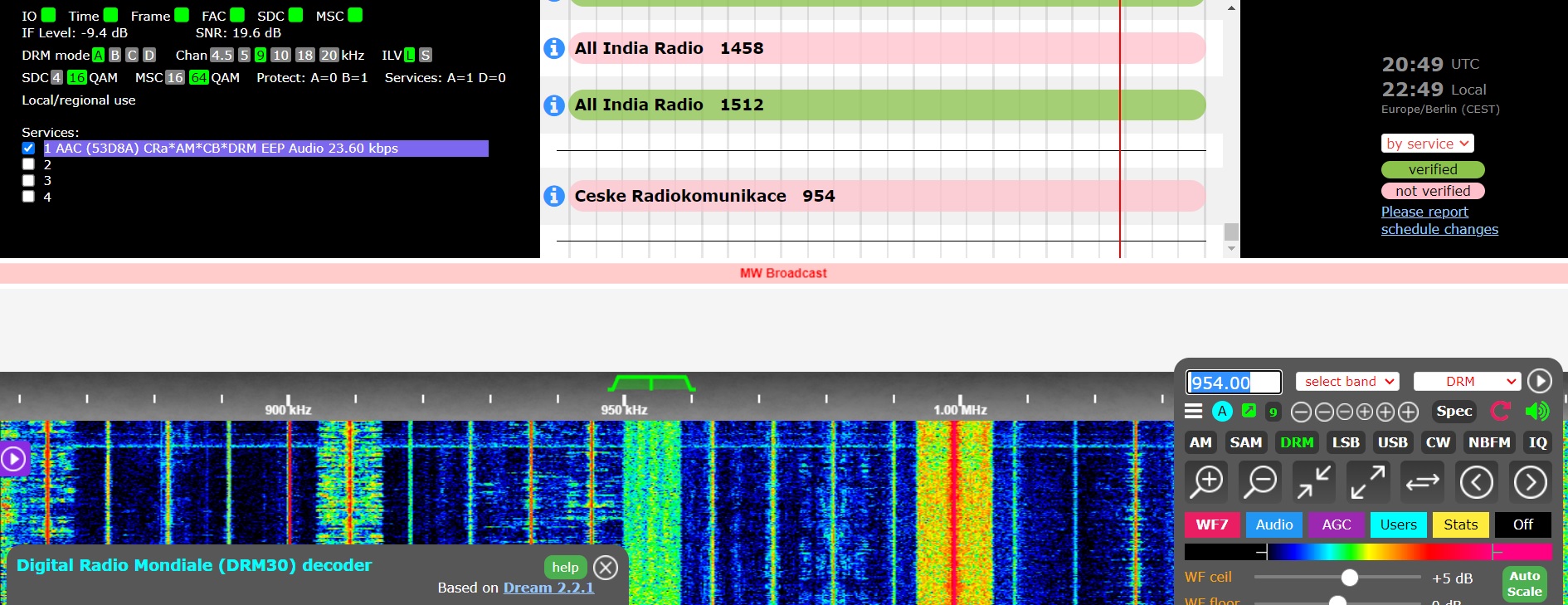This screenshot has height=605, width=1568.
Task: Shift waterfall right with the circled right chevron
Action: [1531, 481]
